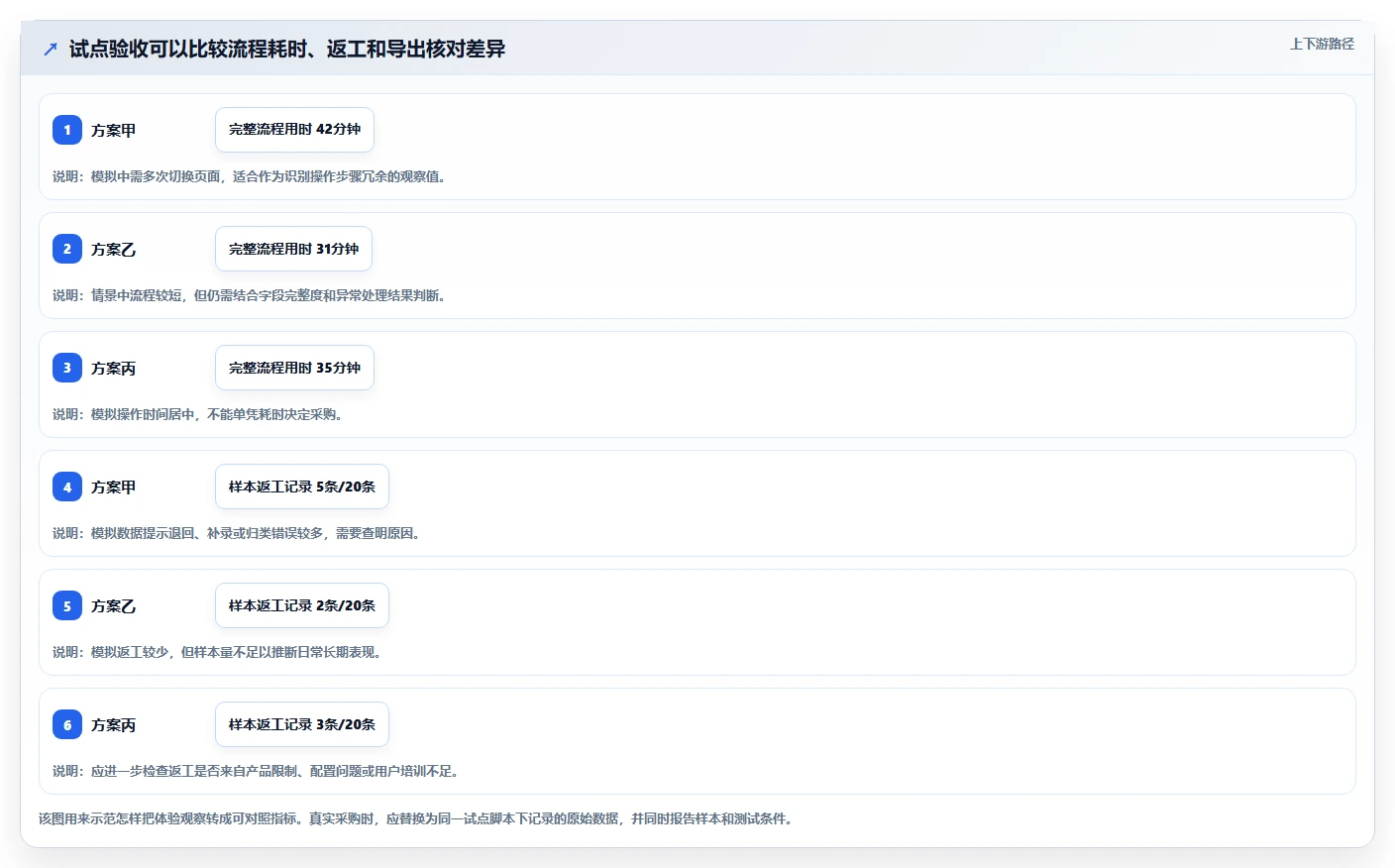1395x868 pixels.
Task: Click 方案甲 label in row 1
Action: [114, 130]
